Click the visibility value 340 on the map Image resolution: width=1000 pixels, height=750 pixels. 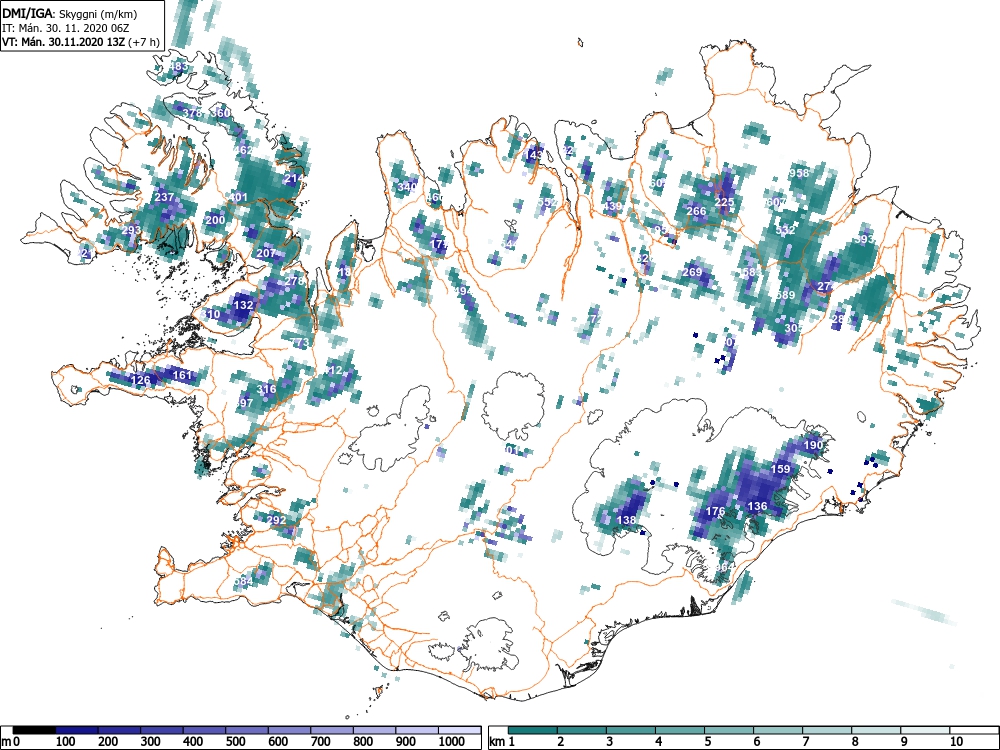[x=407, y=187]
